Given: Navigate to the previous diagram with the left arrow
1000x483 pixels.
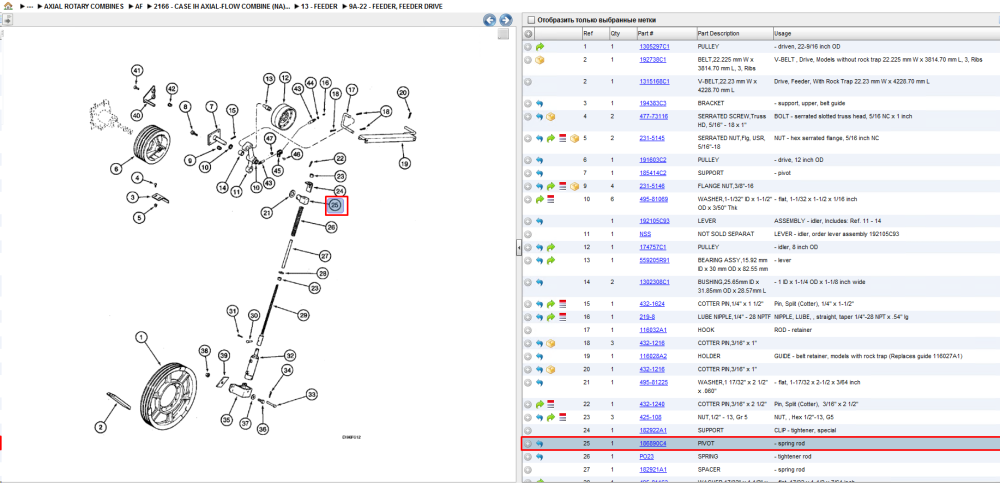Looking at the screenshot, I should [x=489, y=20].
